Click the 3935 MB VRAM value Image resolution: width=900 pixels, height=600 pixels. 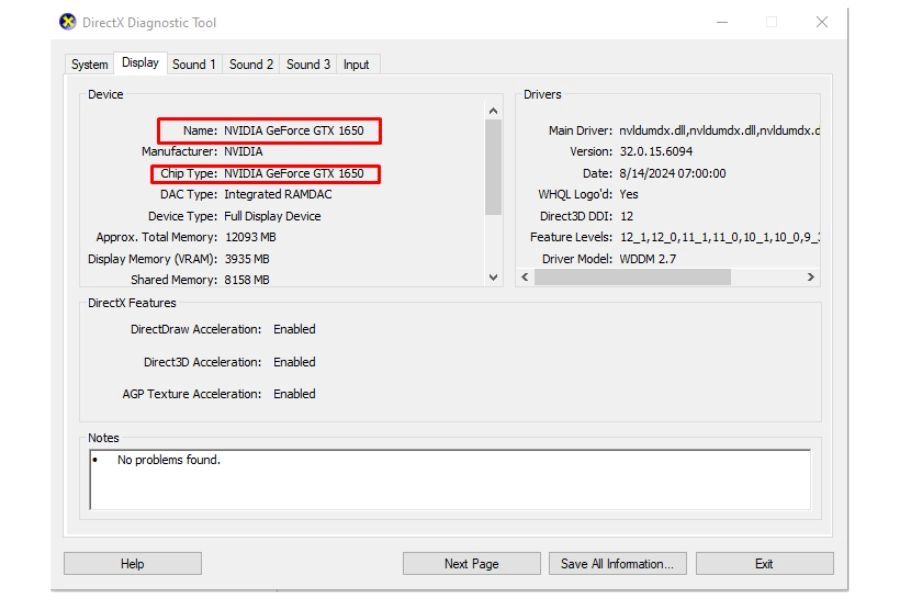click(x=247, y=259)
